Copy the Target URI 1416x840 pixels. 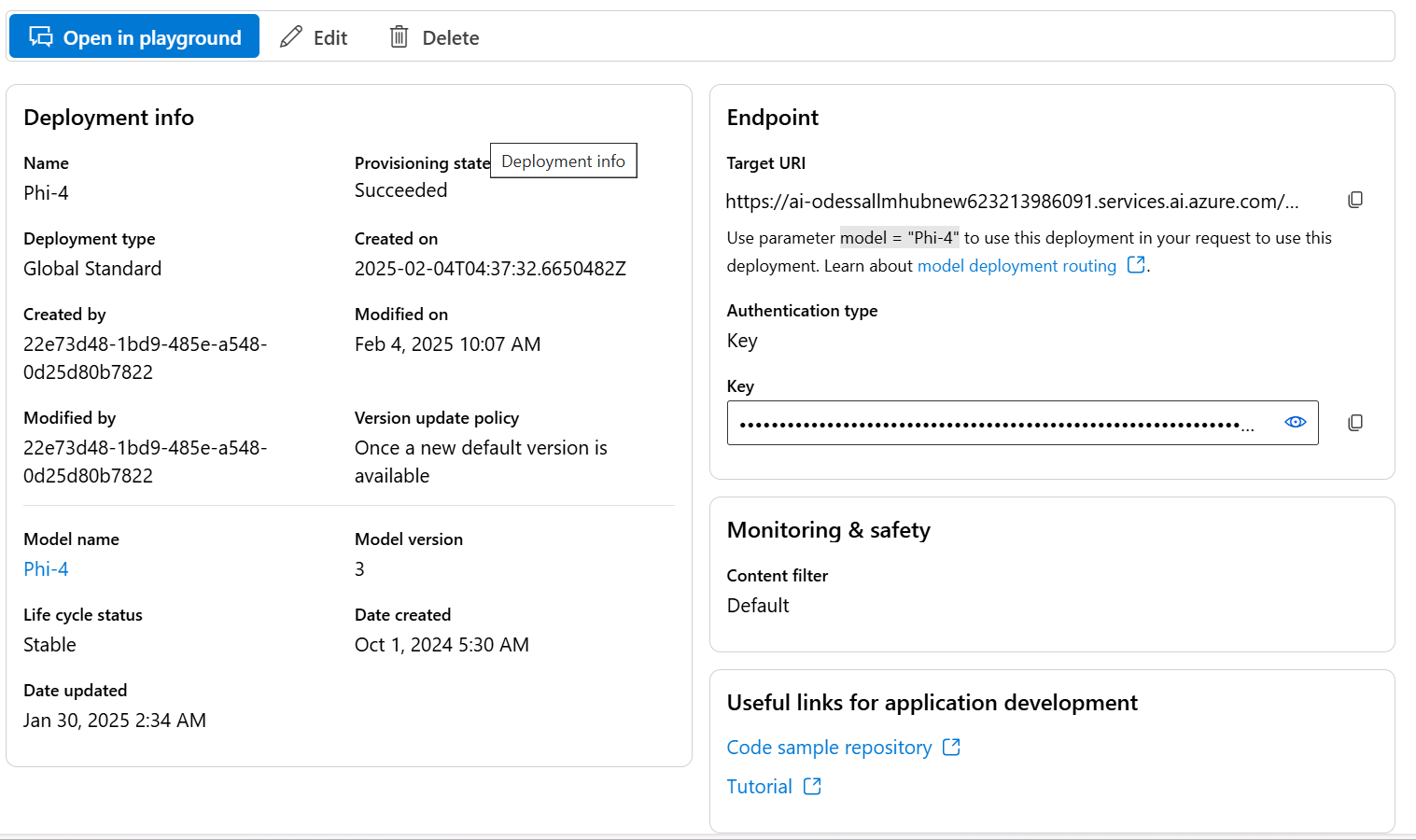(1355, 200)
